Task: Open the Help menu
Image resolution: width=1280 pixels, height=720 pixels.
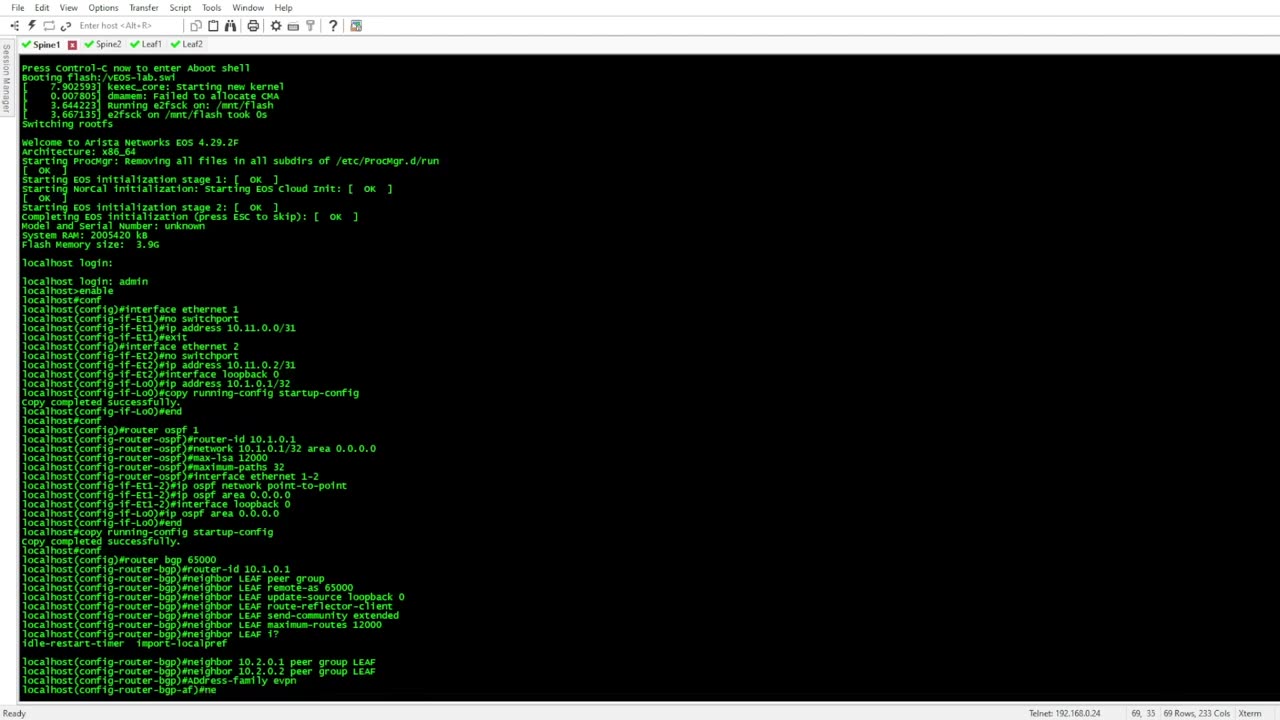Action: (x=284, y=7)
